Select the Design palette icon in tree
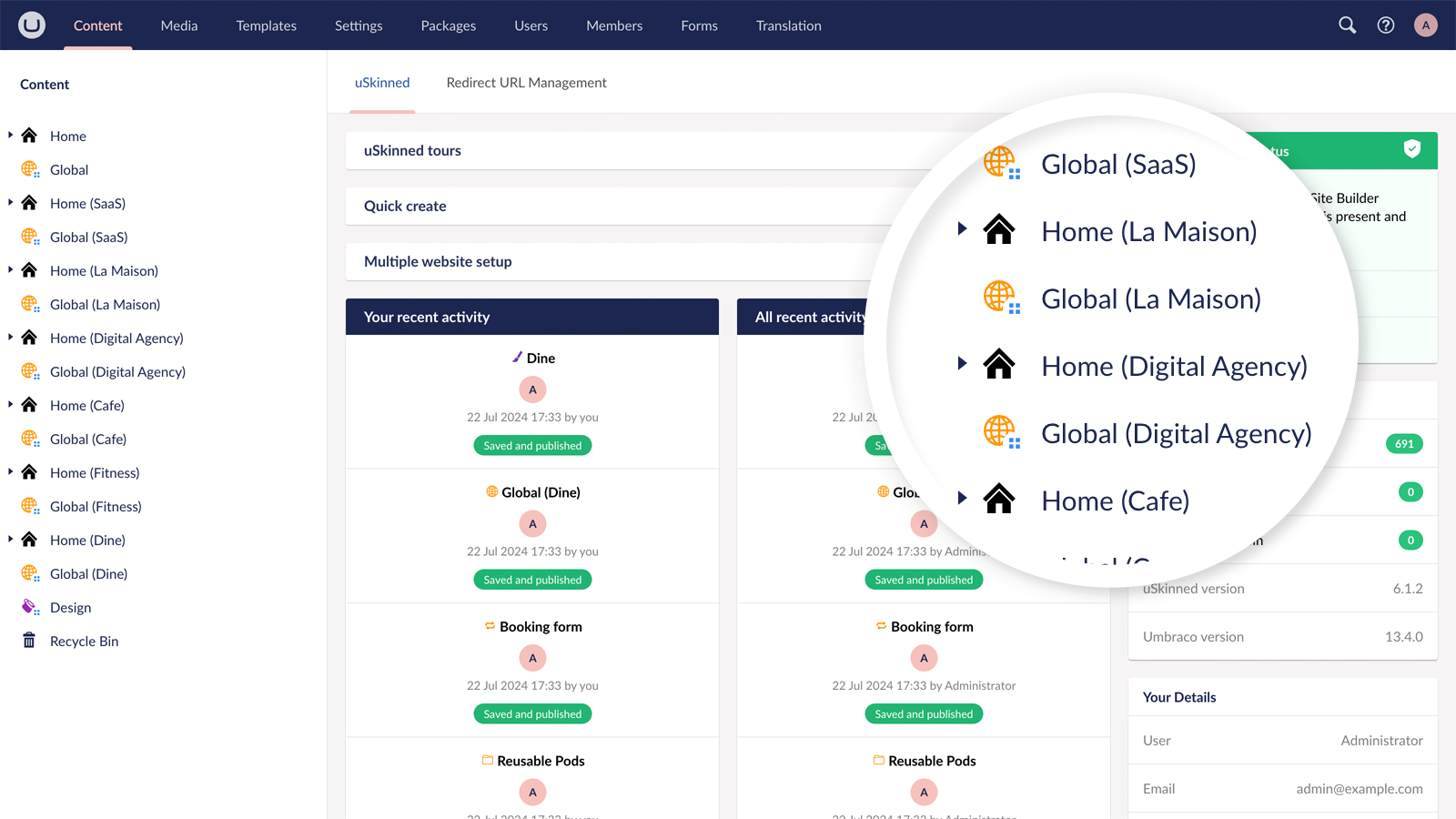Image resolution: width=1456 pixels, height=819 pixels. click(x=30, y=607)
